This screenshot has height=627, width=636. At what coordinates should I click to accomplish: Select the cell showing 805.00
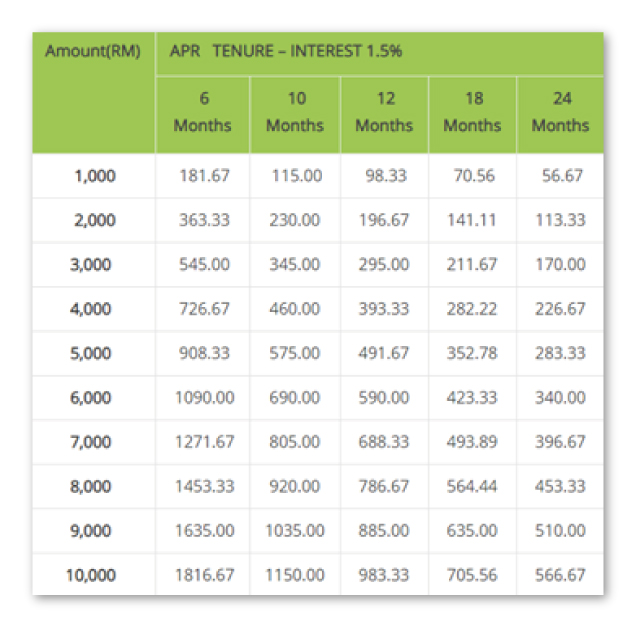[x=295, y=442]
